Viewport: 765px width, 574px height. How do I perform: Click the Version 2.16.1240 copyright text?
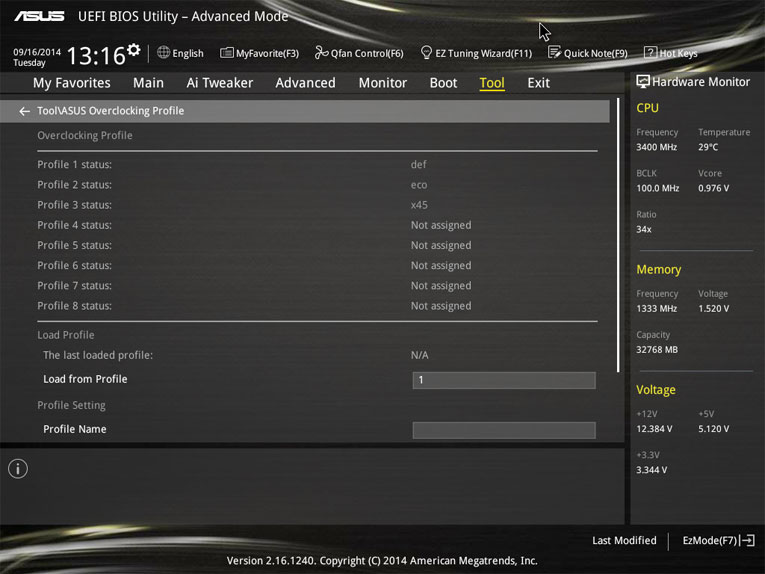point(382,561)
